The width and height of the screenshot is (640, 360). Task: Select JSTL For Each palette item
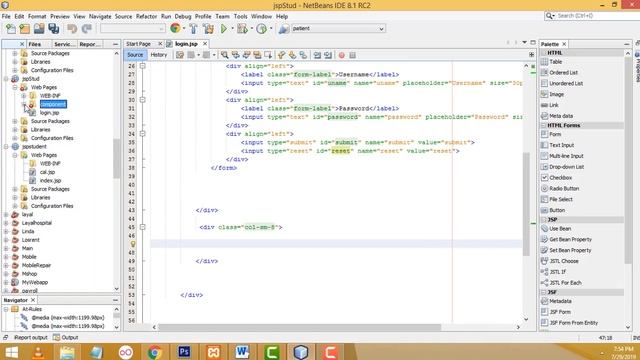click(565, 283)
